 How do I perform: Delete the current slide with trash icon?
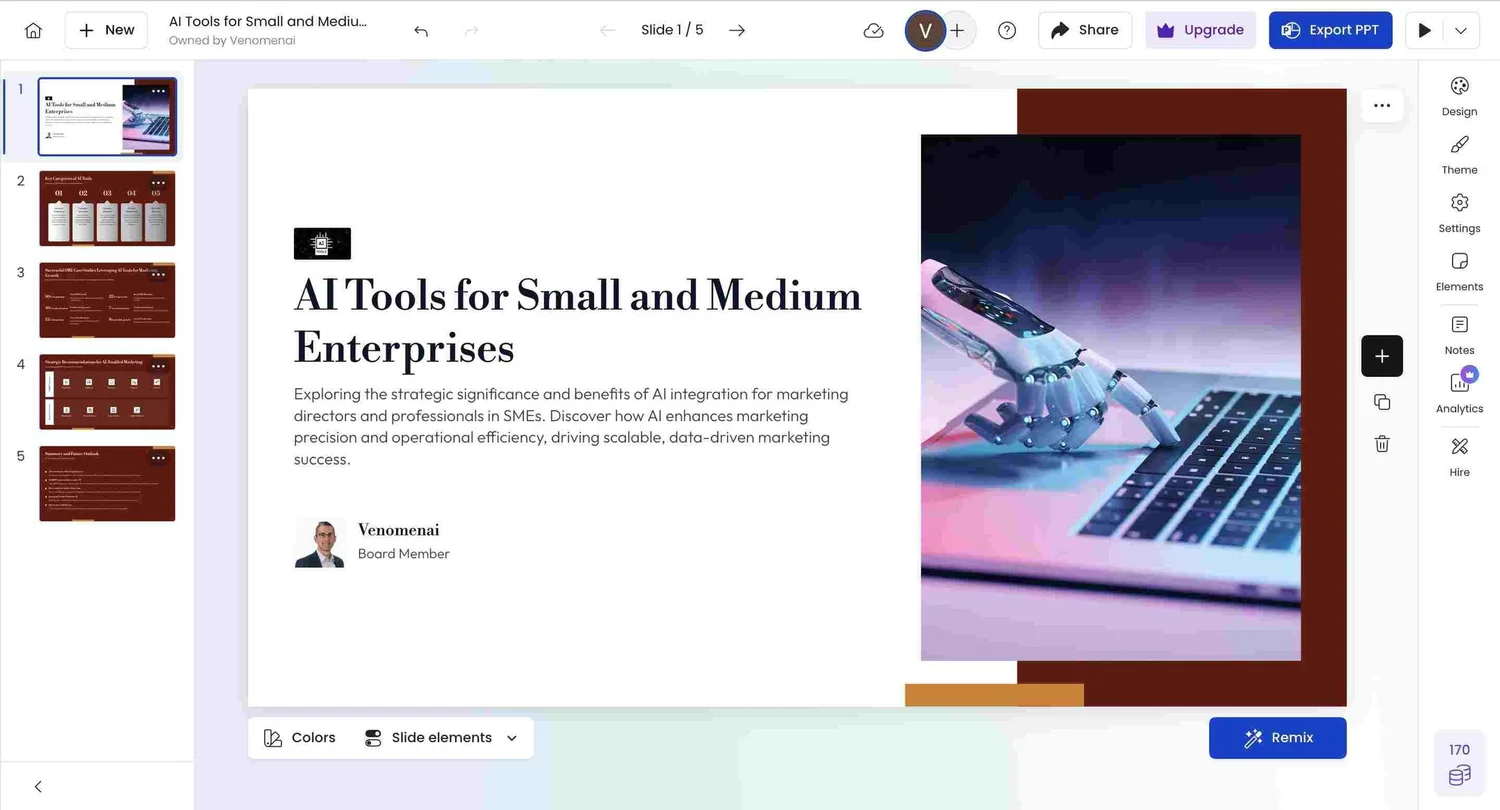click(1382, 443)
